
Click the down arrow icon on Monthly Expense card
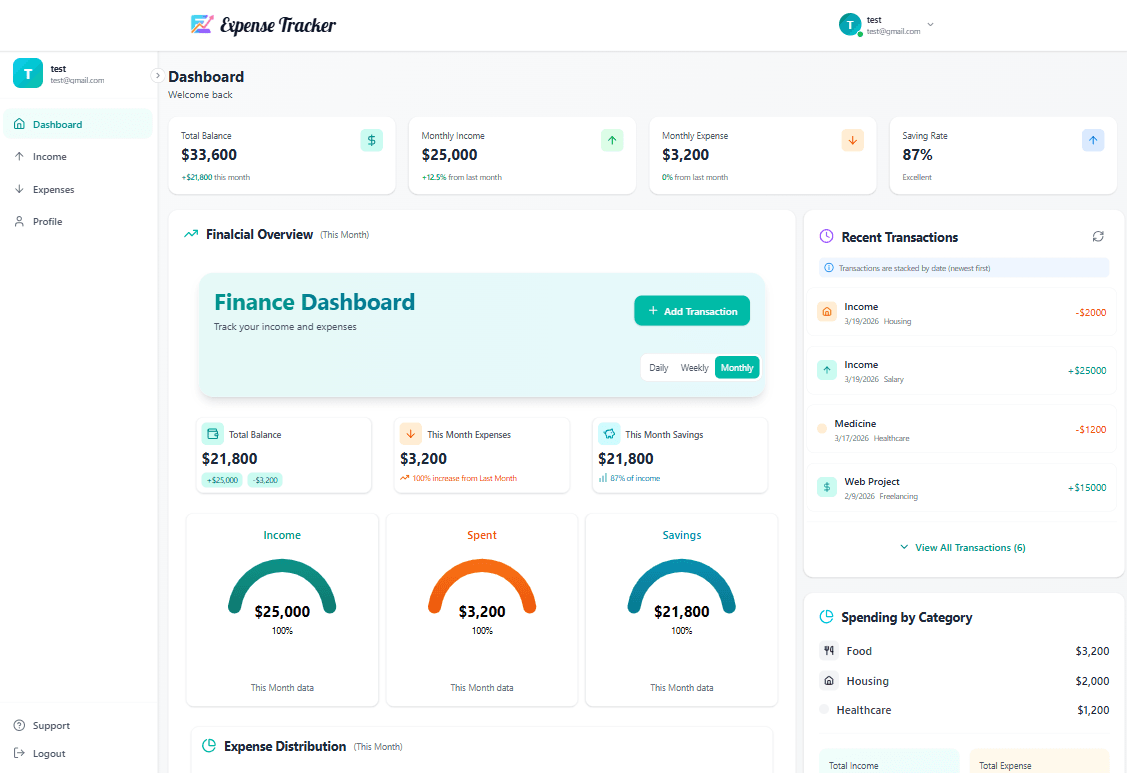(x=852, y=140)
